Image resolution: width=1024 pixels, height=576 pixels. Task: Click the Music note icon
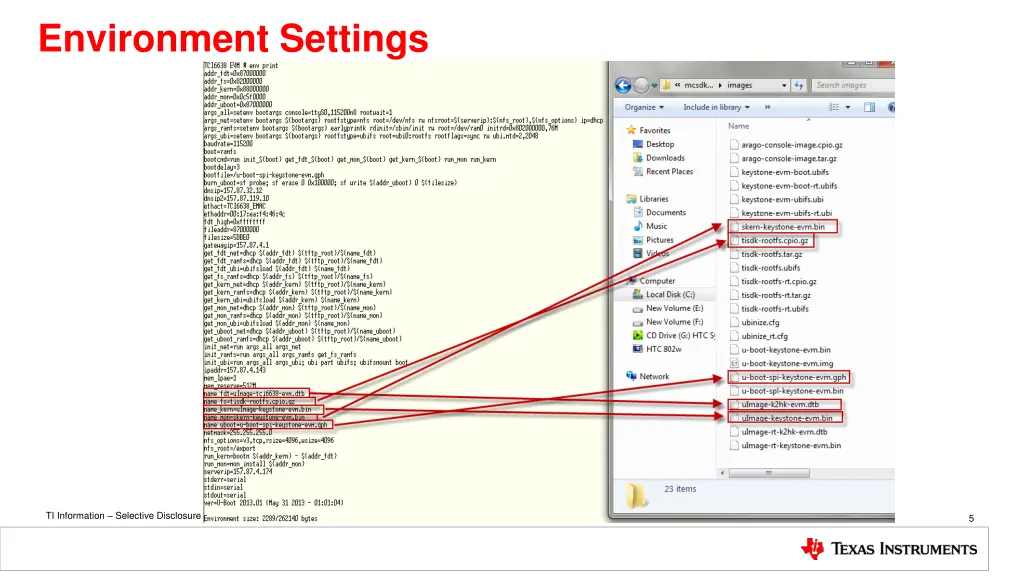[x=637, y=226]
